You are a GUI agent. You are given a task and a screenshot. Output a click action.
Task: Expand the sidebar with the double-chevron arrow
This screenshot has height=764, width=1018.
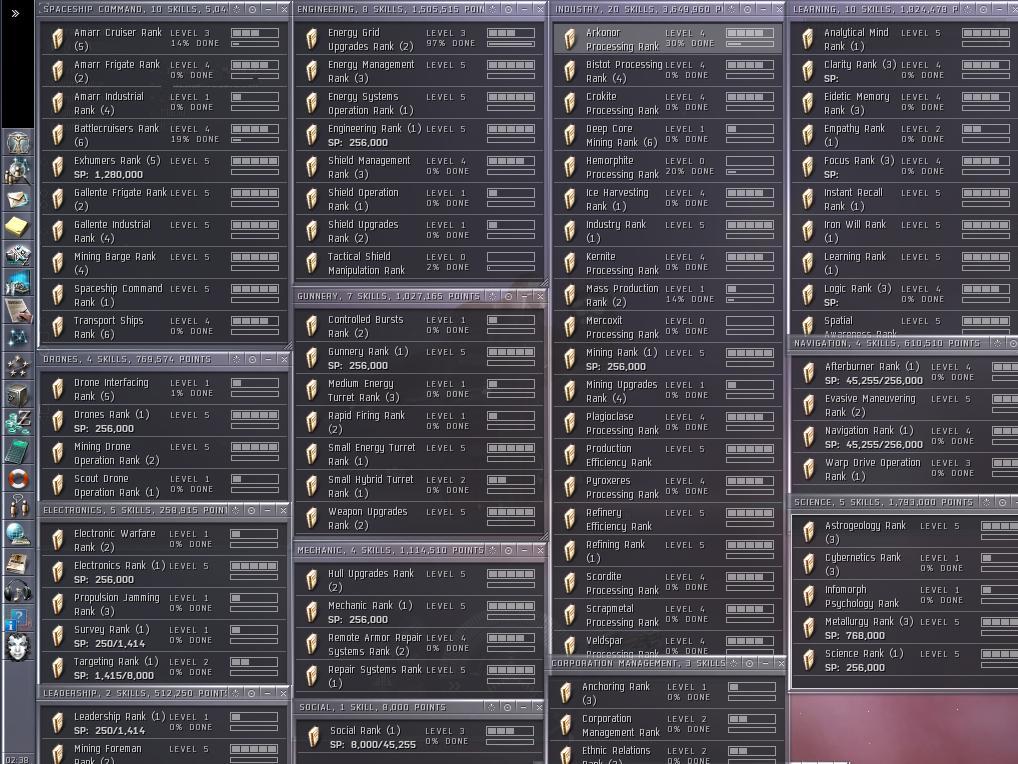pos(15,13)
